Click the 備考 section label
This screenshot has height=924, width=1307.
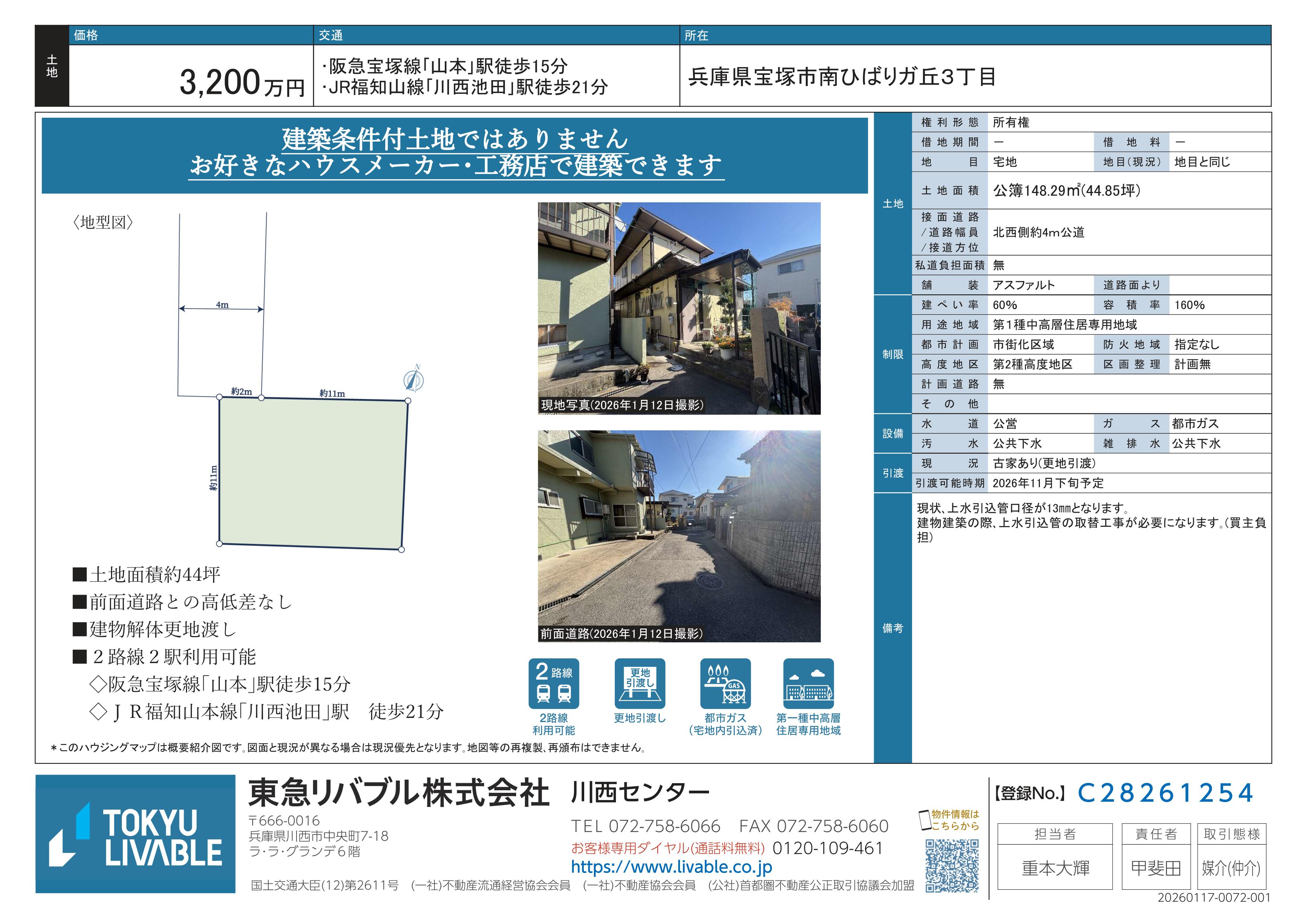(x=893, y=628)
